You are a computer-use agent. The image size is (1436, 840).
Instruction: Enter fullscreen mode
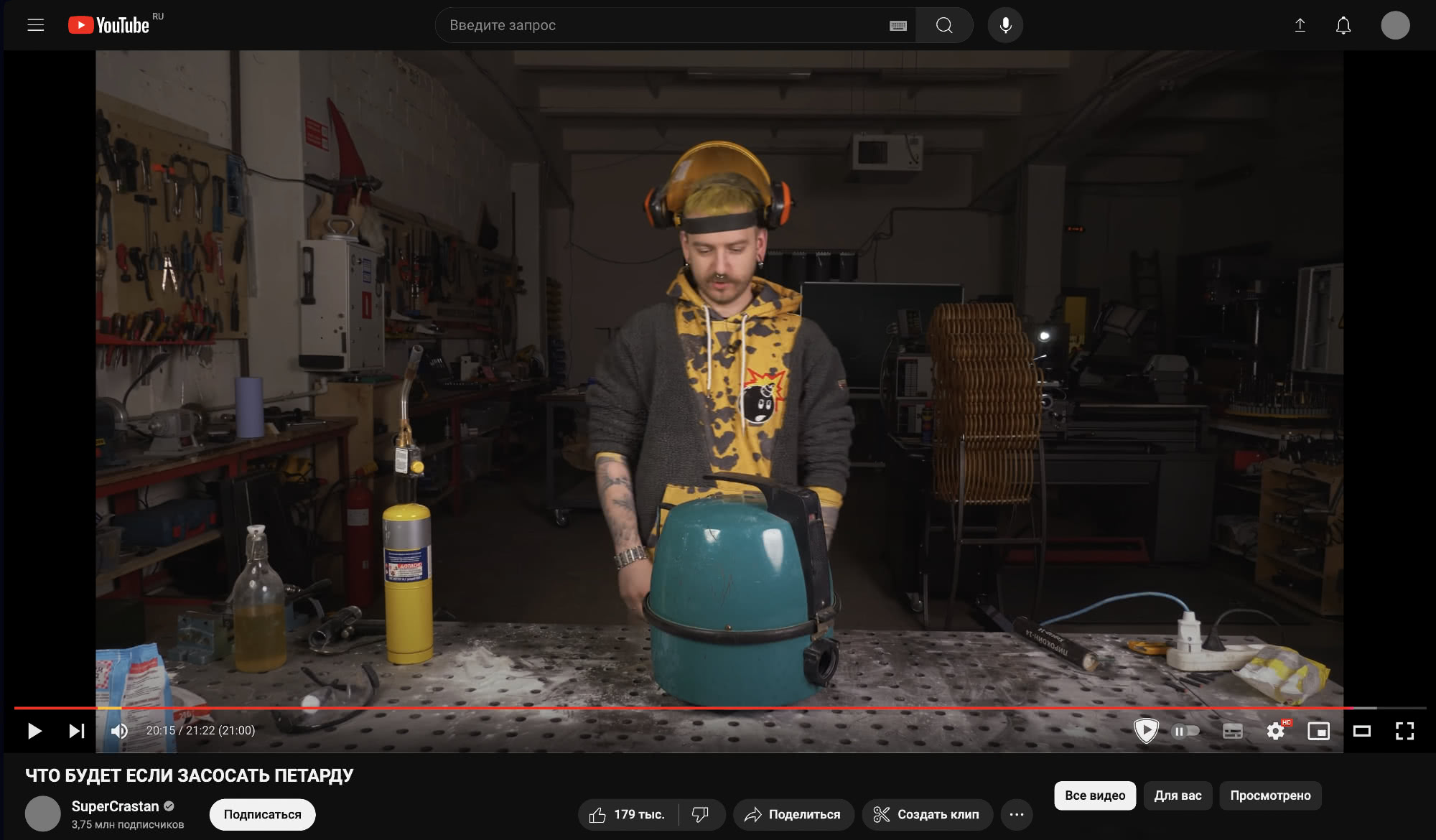[x=1404, y=731]
